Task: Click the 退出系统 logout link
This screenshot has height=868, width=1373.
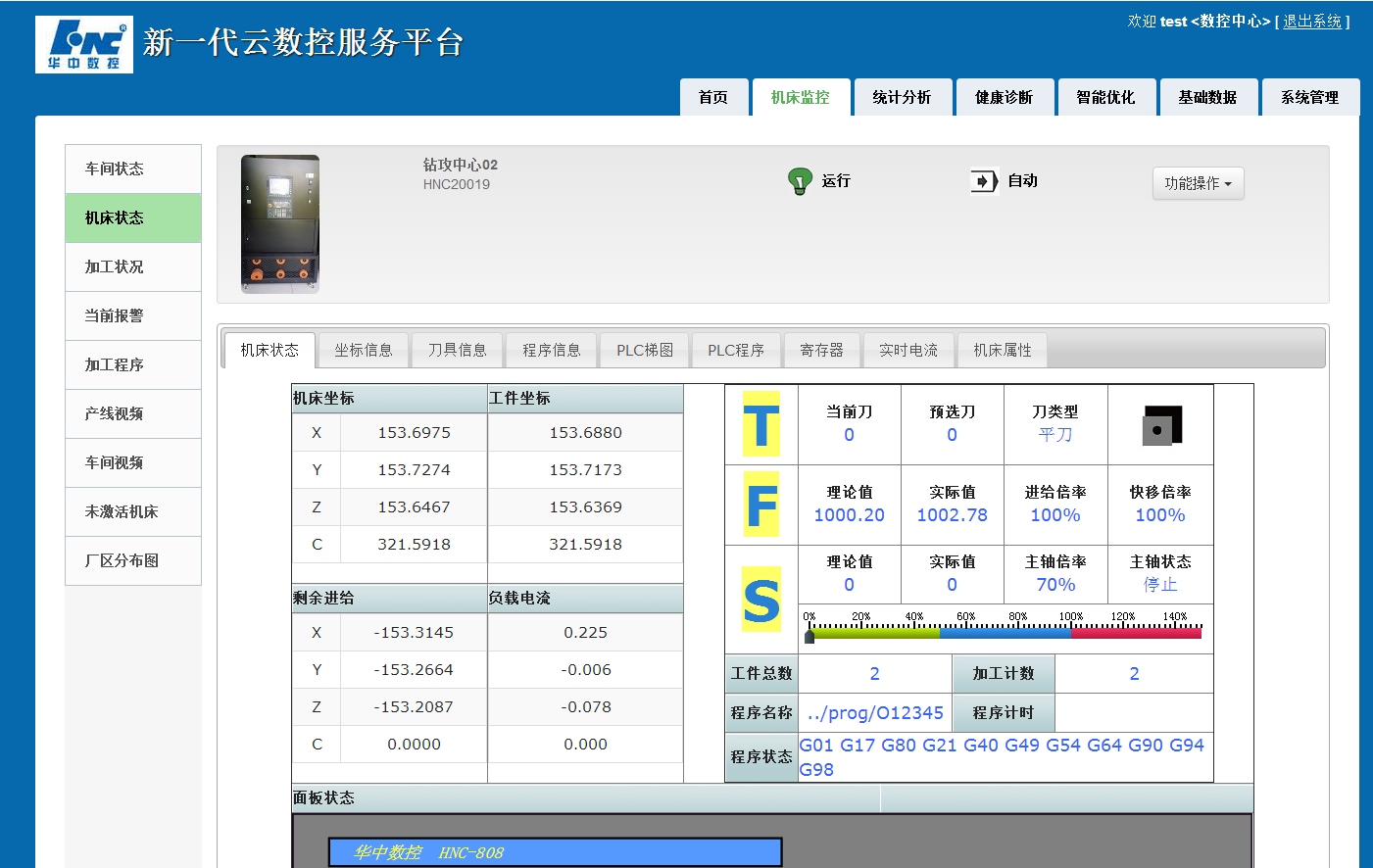Action: tap(1311, 22)
